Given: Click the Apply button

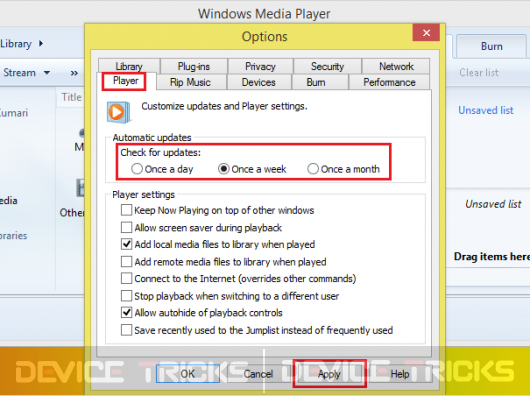Looking at the screenshot, I should (329, 374).
